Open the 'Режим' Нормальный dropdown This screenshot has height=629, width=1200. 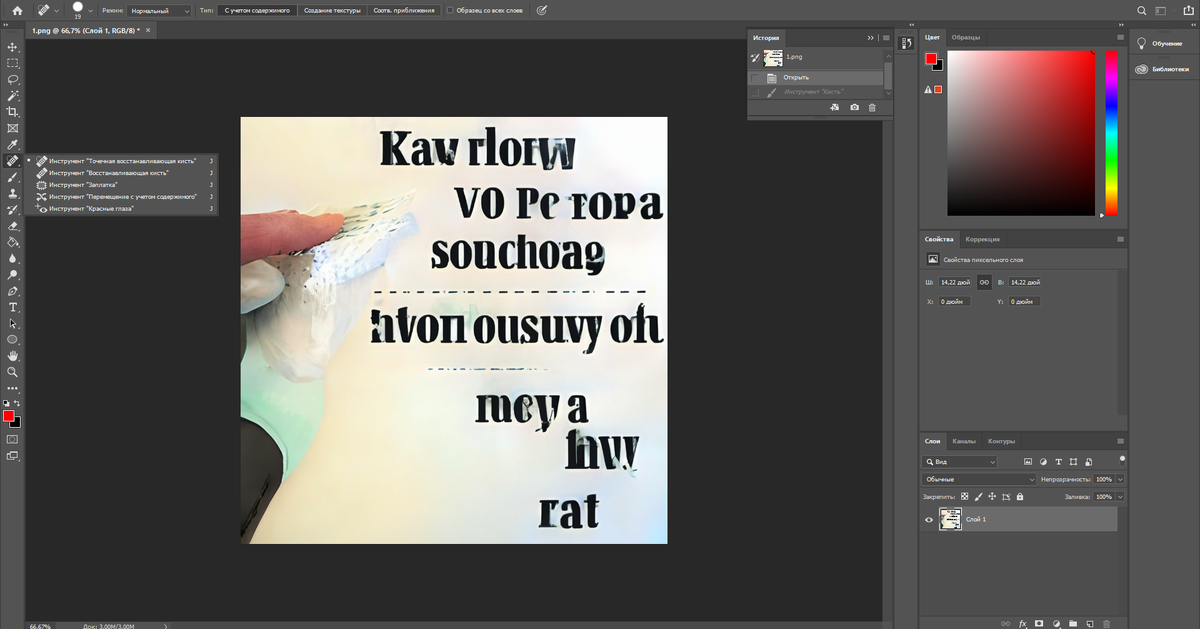click(x=161, y=10)
